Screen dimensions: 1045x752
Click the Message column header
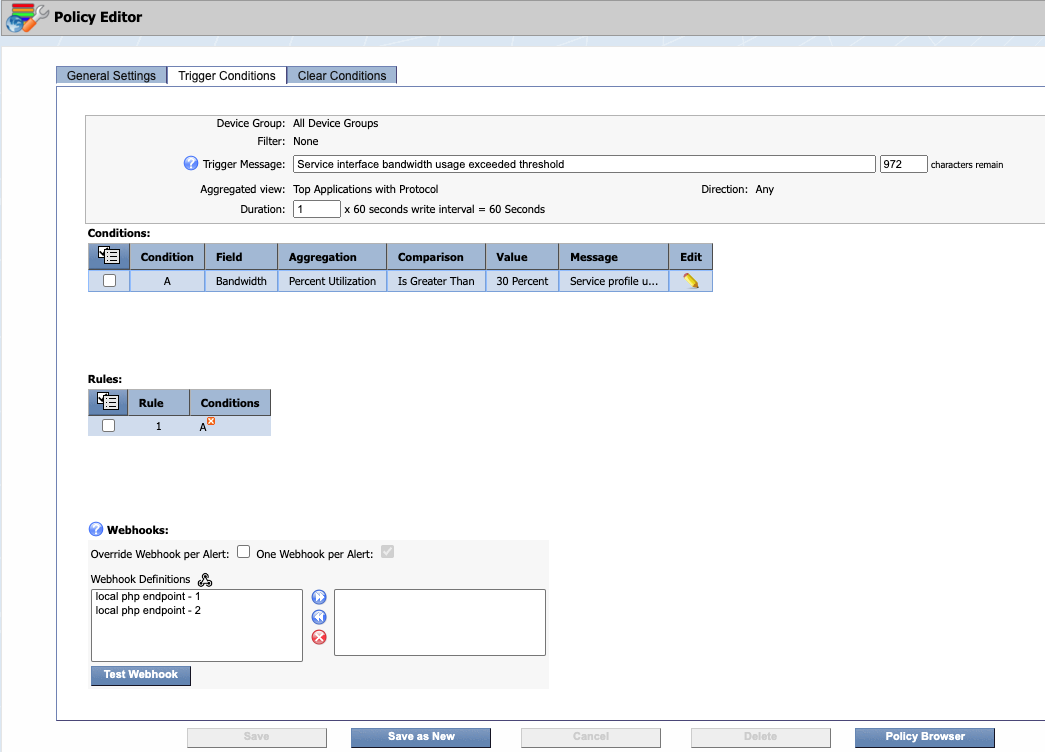pyautogui.click(x=614, y=257)
